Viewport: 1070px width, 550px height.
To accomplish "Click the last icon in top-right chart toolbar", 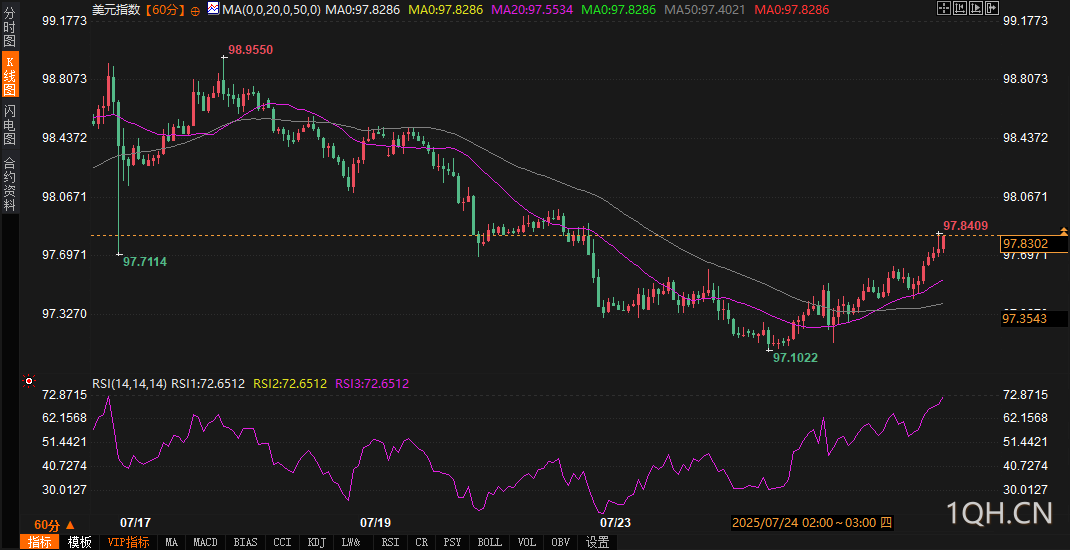I will tap(994, 9).
